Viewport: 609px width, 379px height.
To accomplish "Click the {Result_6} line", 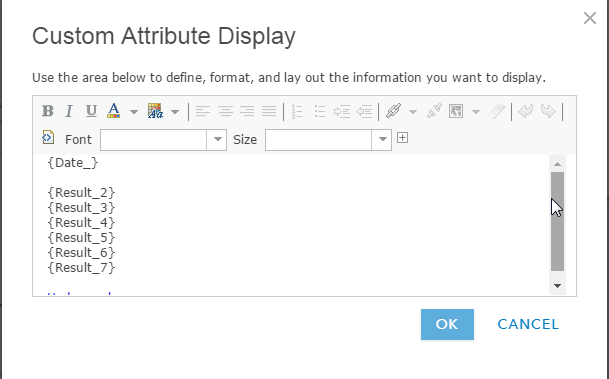I will coord(81,253).
